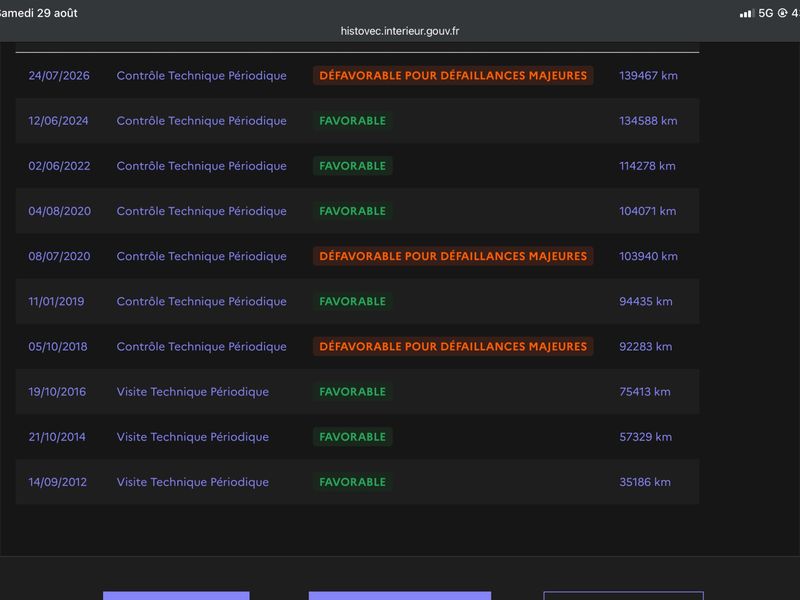Click the FAVORABLE badge for 19/10/2016
This screenshot has height=600, width=800.
click(353, 392)
